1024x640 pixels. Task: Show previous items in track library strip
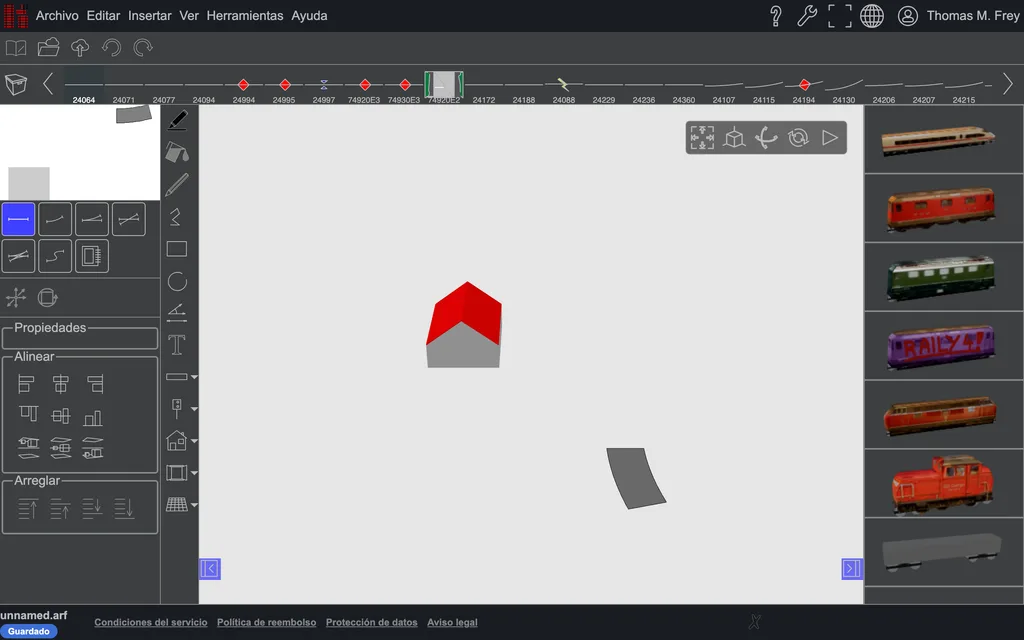click(x=48, y=84)
